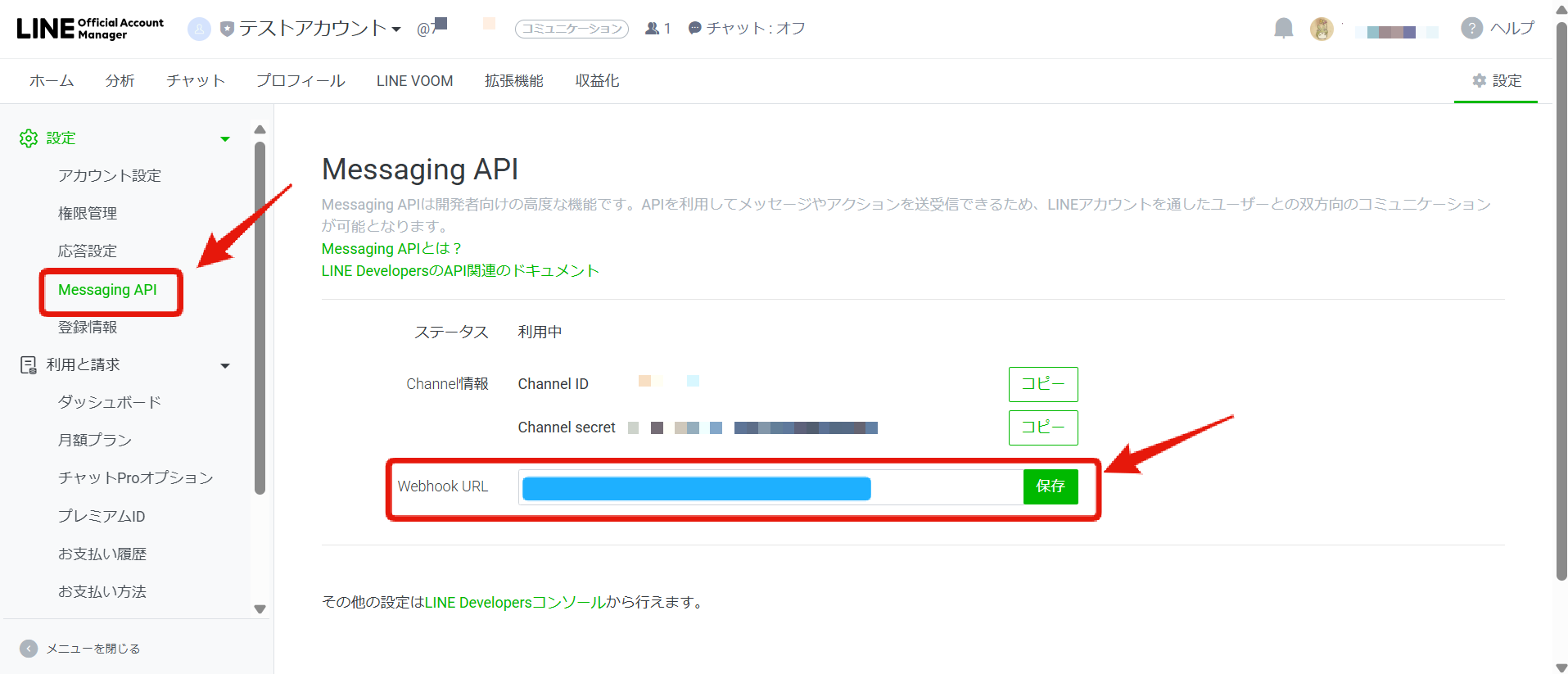Go to the ホーム tab
Image resolution: width=1568 pixels, height=674 pixels.
coord(52,81)
